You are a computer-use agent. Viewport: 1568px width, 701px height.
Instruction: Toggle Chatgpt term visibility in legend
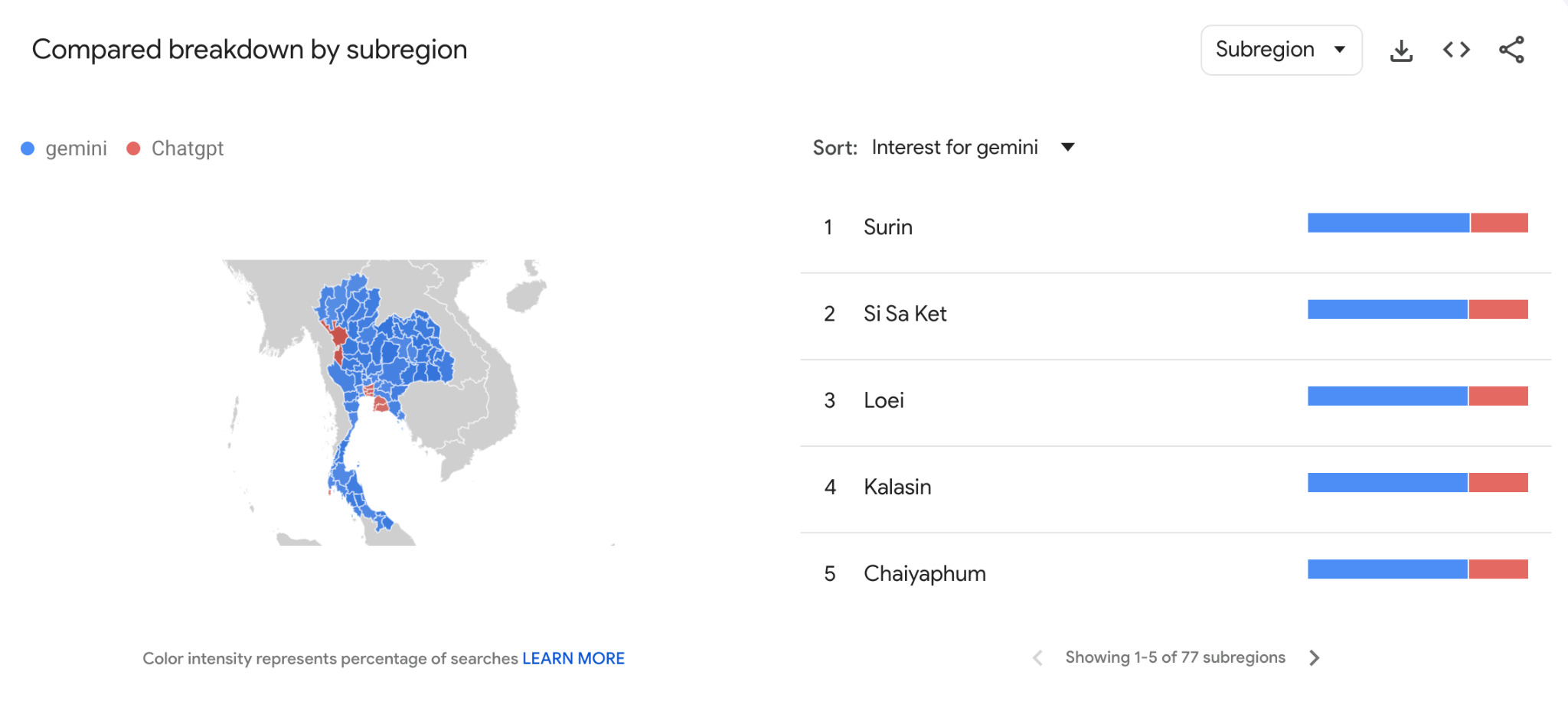point(186,148)
